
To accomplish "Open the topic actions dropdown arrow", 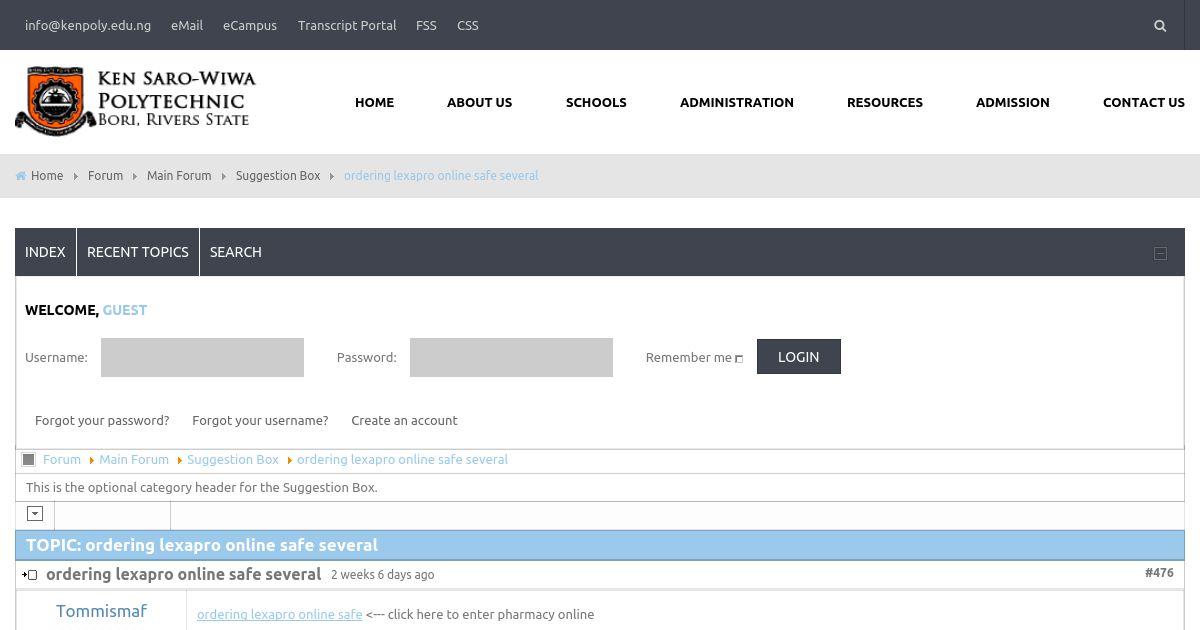I will coord(35,514).
